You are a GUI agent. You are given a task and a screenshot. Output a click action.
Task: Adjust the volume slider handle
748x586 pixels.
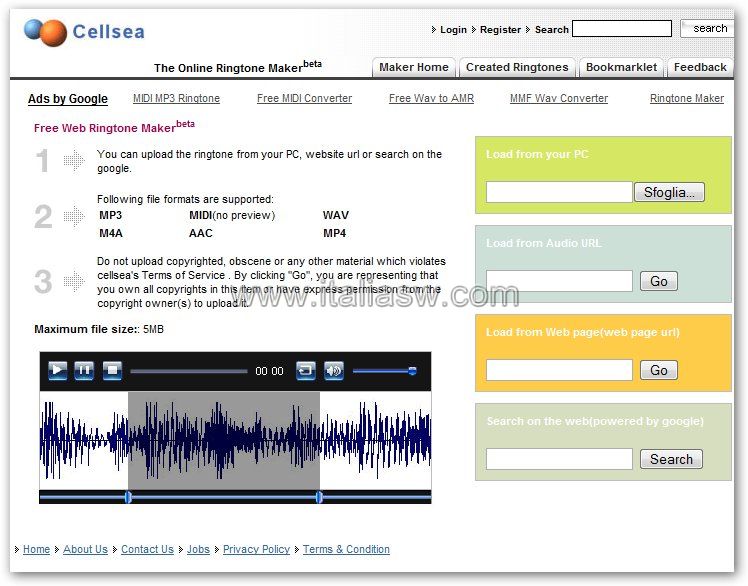[413, 371]
